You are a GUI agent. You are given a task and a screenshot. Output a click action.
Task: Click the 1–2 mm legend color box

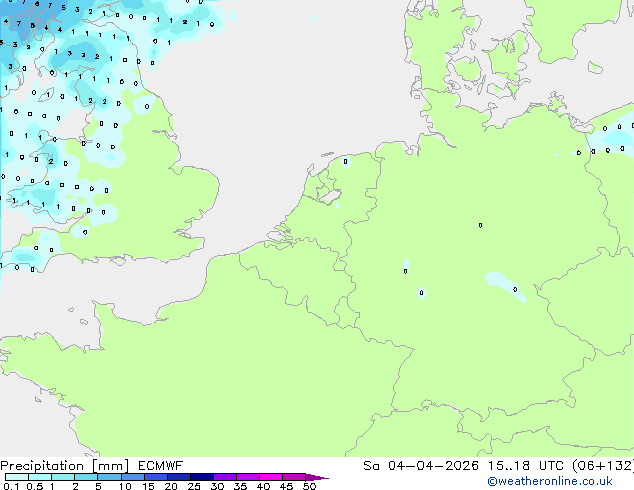click(x=63, y=477)
